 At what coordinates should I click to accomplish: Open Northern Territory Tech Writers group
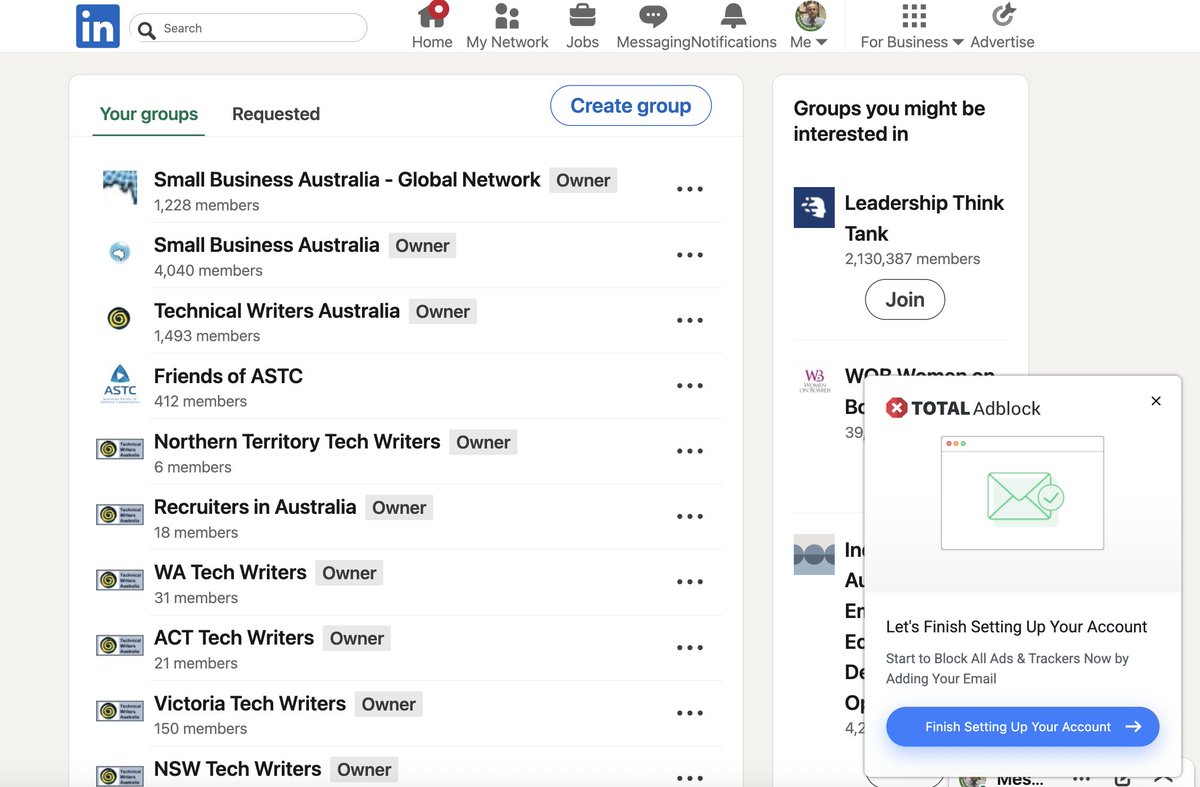pos(297,442)
